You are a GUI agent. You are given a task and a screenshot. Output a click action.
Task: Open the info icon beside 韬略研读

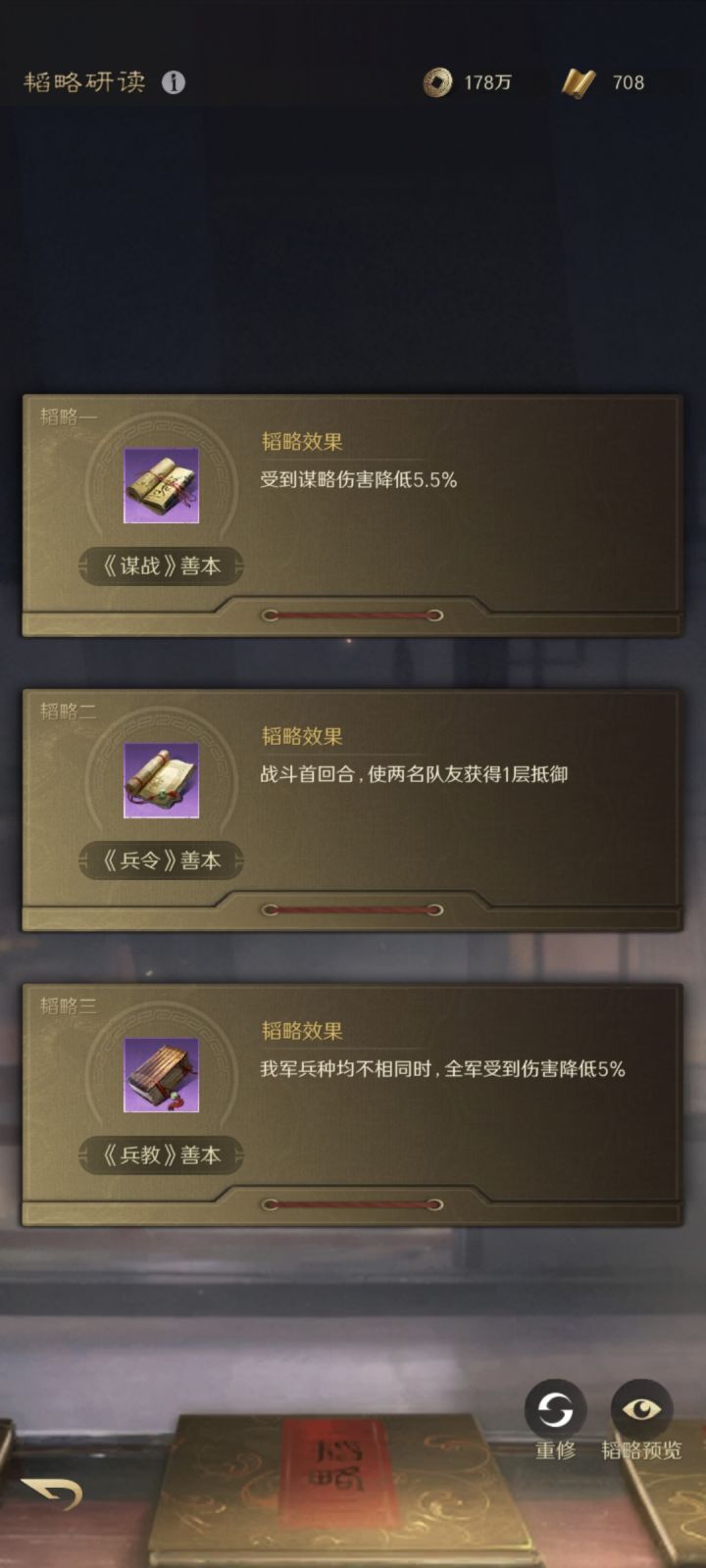pos(174,82)
